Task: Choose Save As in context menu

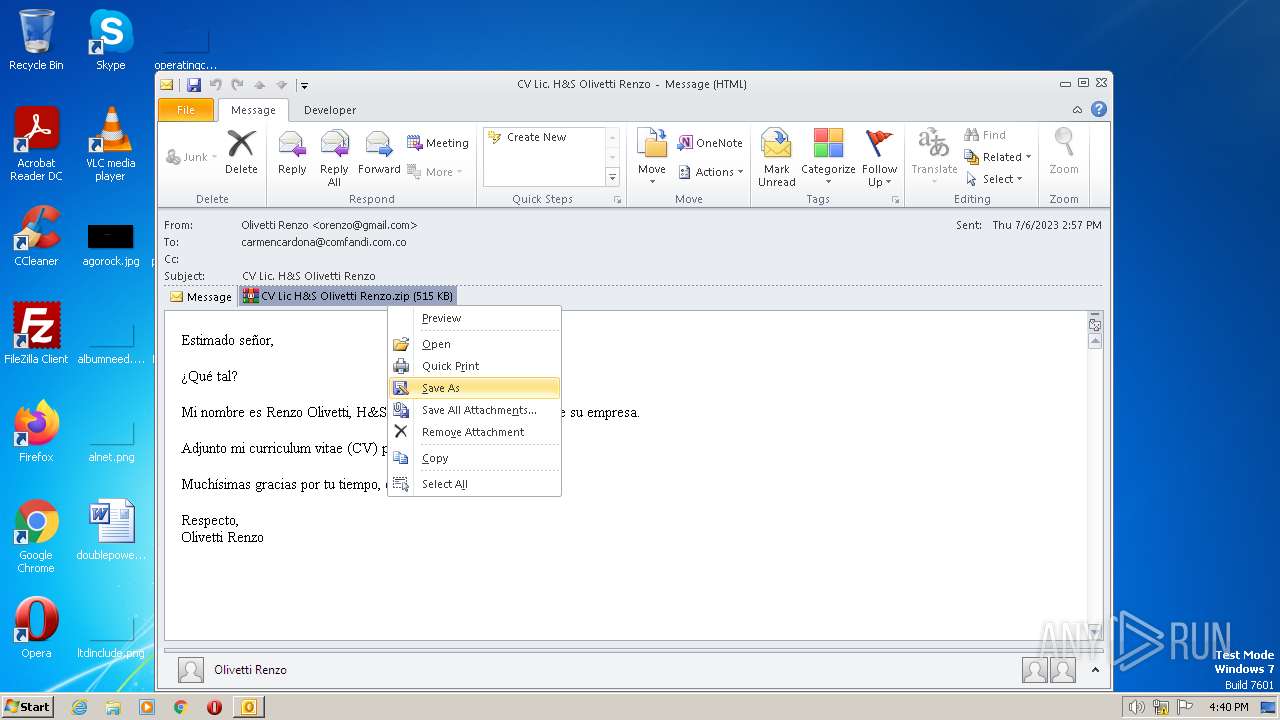Action: pyautogui.click(x=474, y=388)
